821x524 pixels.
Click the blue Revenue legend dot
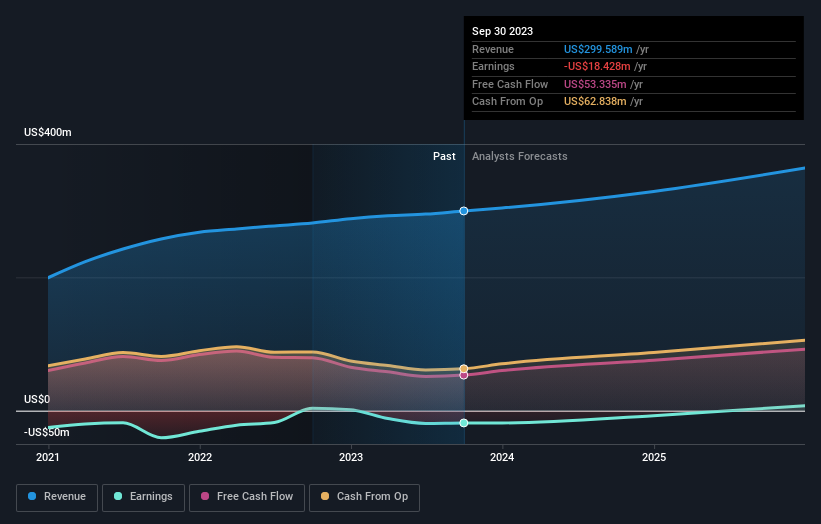click(32, 496)
